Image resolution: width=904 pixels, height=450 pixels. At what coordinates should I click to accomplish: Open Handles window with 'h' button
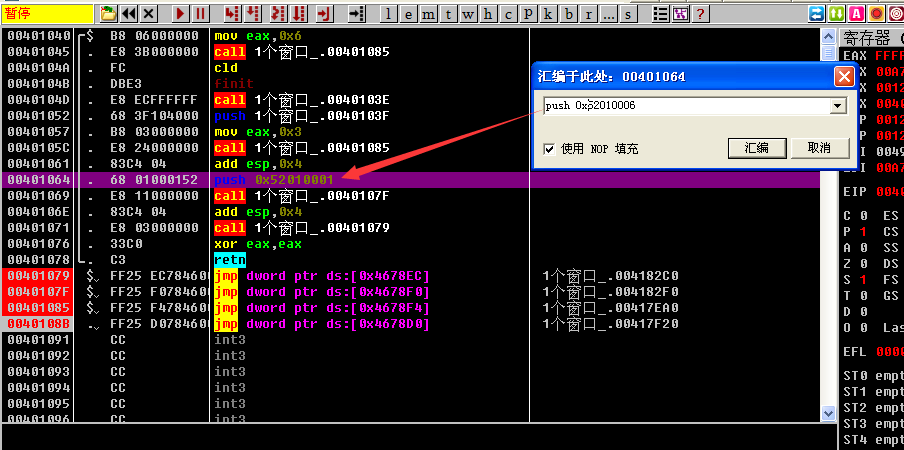tap(488, 13)
